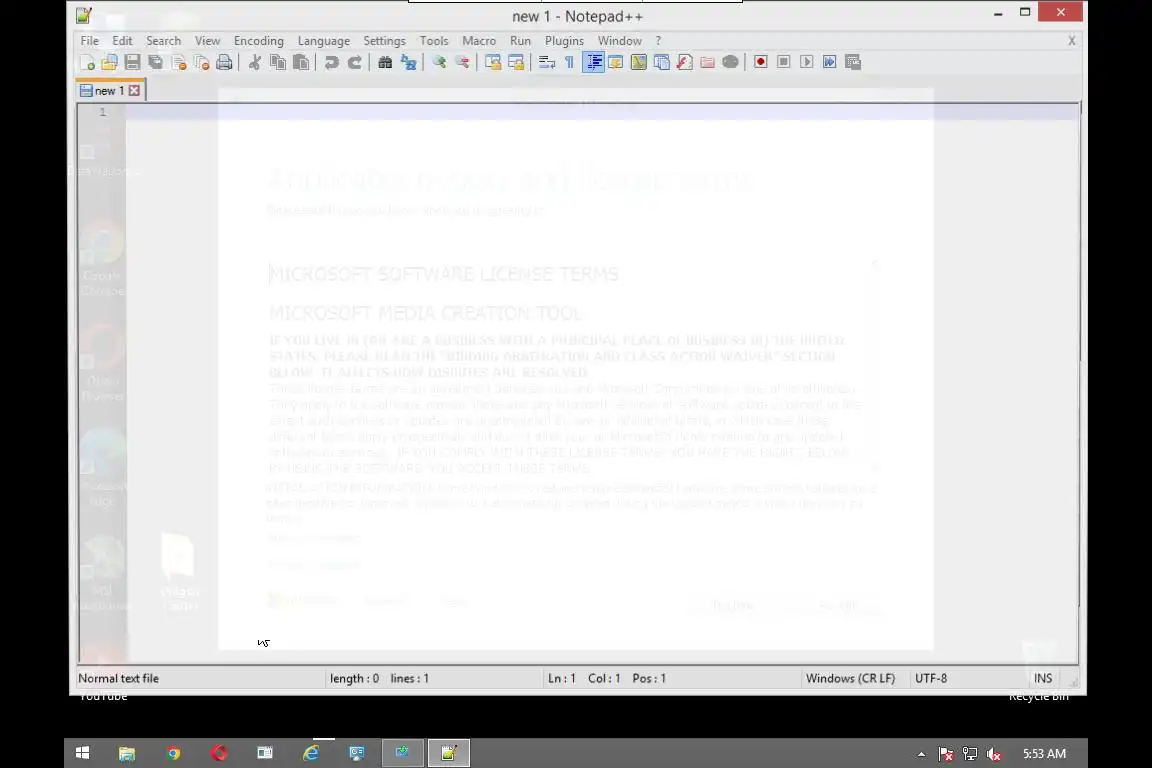Screen dimensions: 1152x768
Task: Open the Document Map toolbar icon
Action: [638, 62]
